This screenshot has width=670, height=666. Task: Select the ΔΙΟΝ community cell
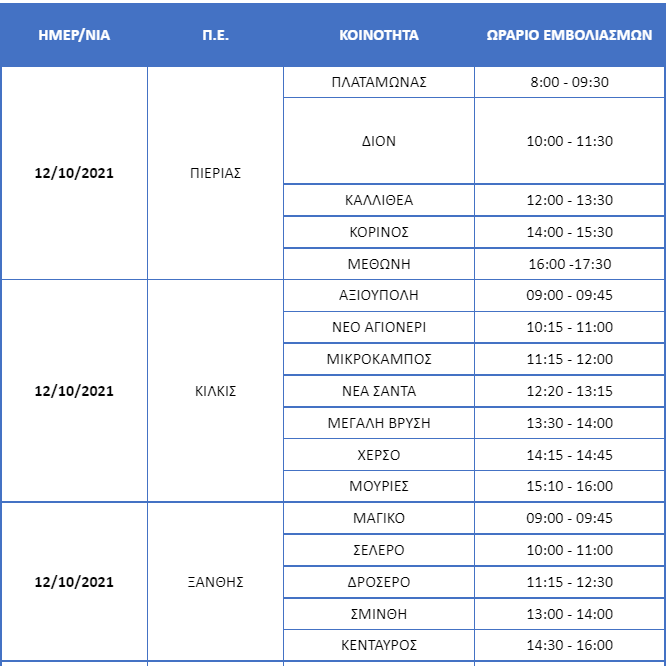click(379, 141)
